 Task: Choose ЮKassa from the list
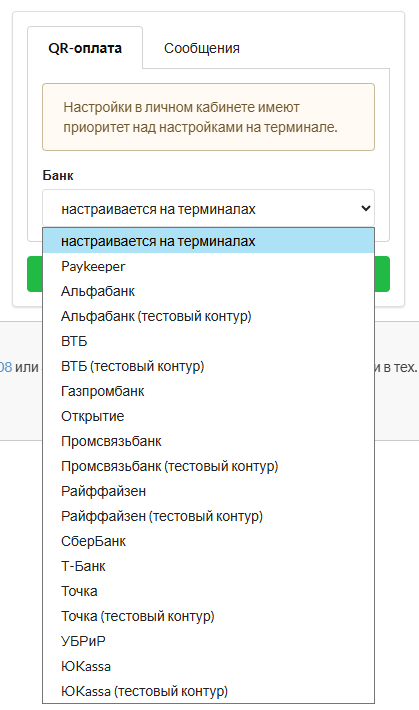point(208,666)
